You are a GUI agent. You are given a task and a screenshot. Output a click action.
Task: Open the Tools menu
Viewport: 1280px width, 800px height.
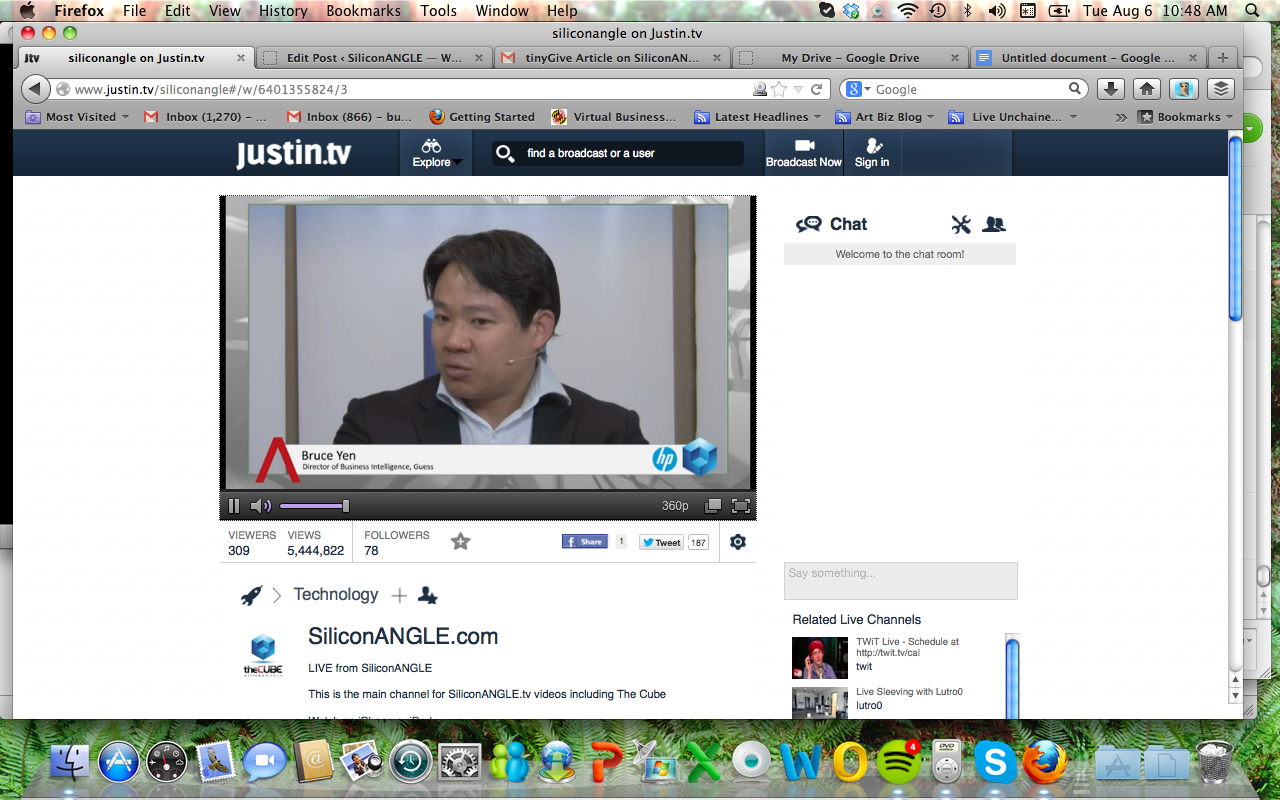tap(438, 11)
